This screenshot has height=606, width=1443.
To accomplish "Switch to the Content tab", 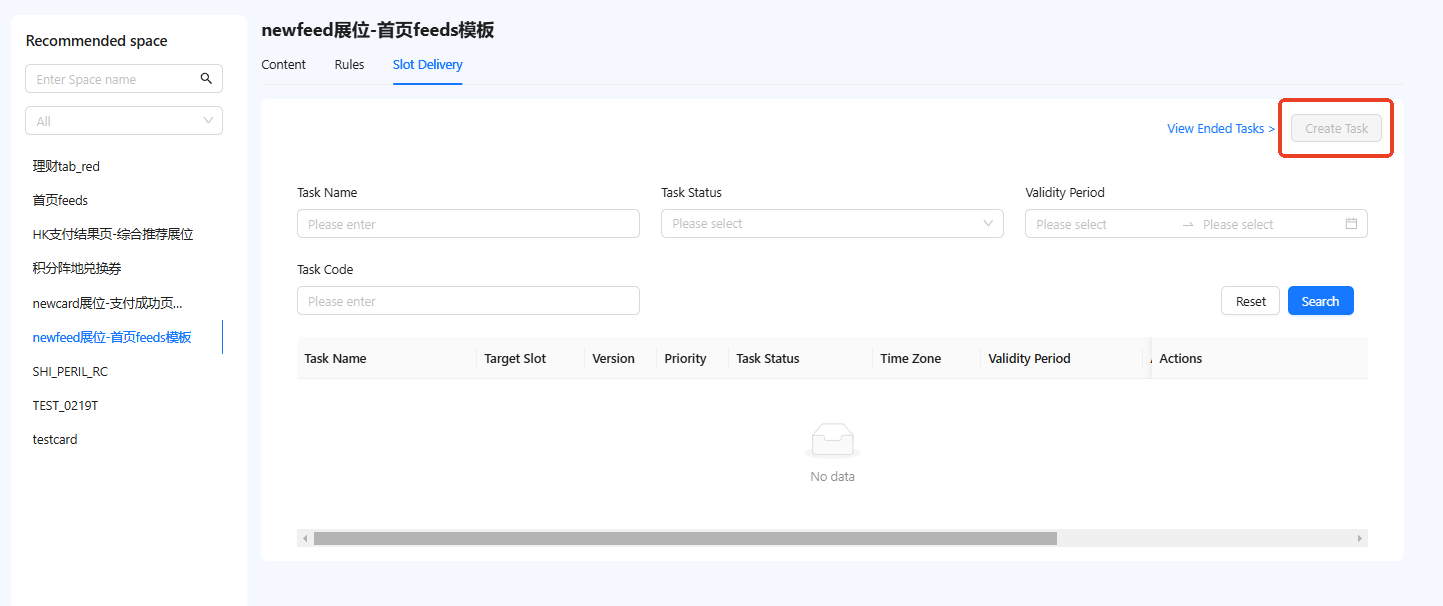I will tap(283, 65).
